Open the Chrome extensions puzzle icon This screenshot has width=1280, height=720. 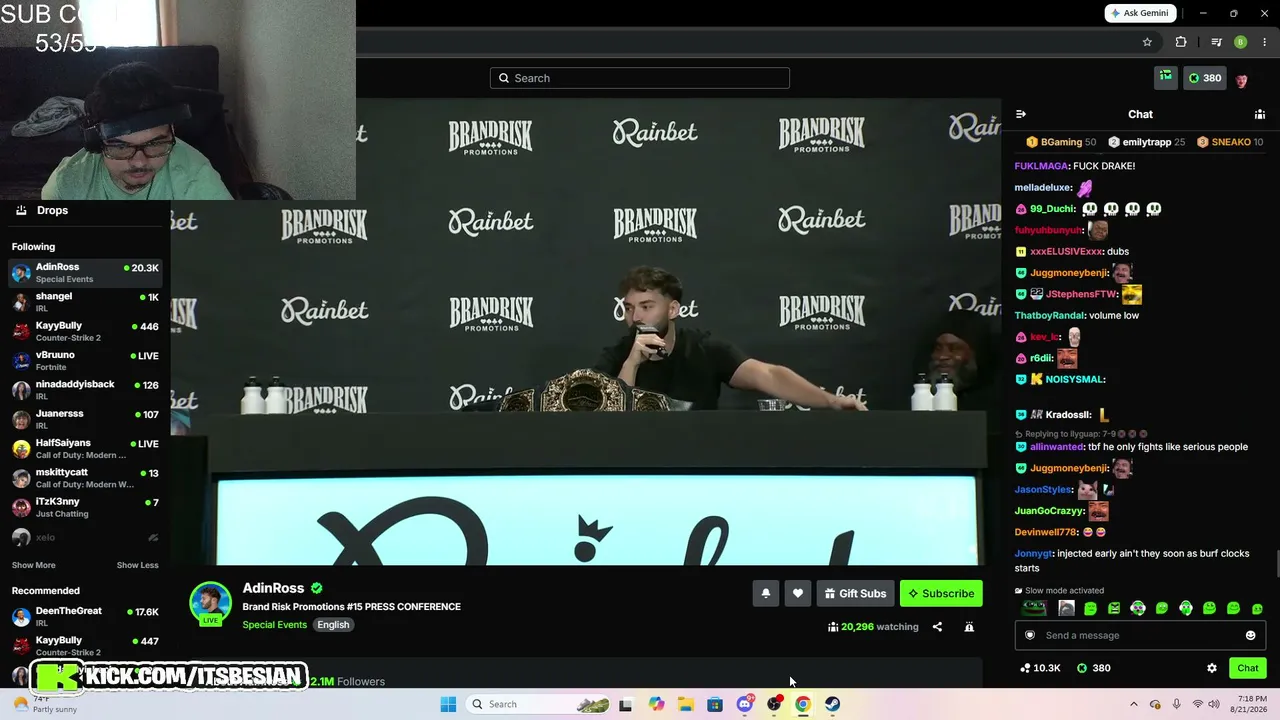(x=1181, y=42)
